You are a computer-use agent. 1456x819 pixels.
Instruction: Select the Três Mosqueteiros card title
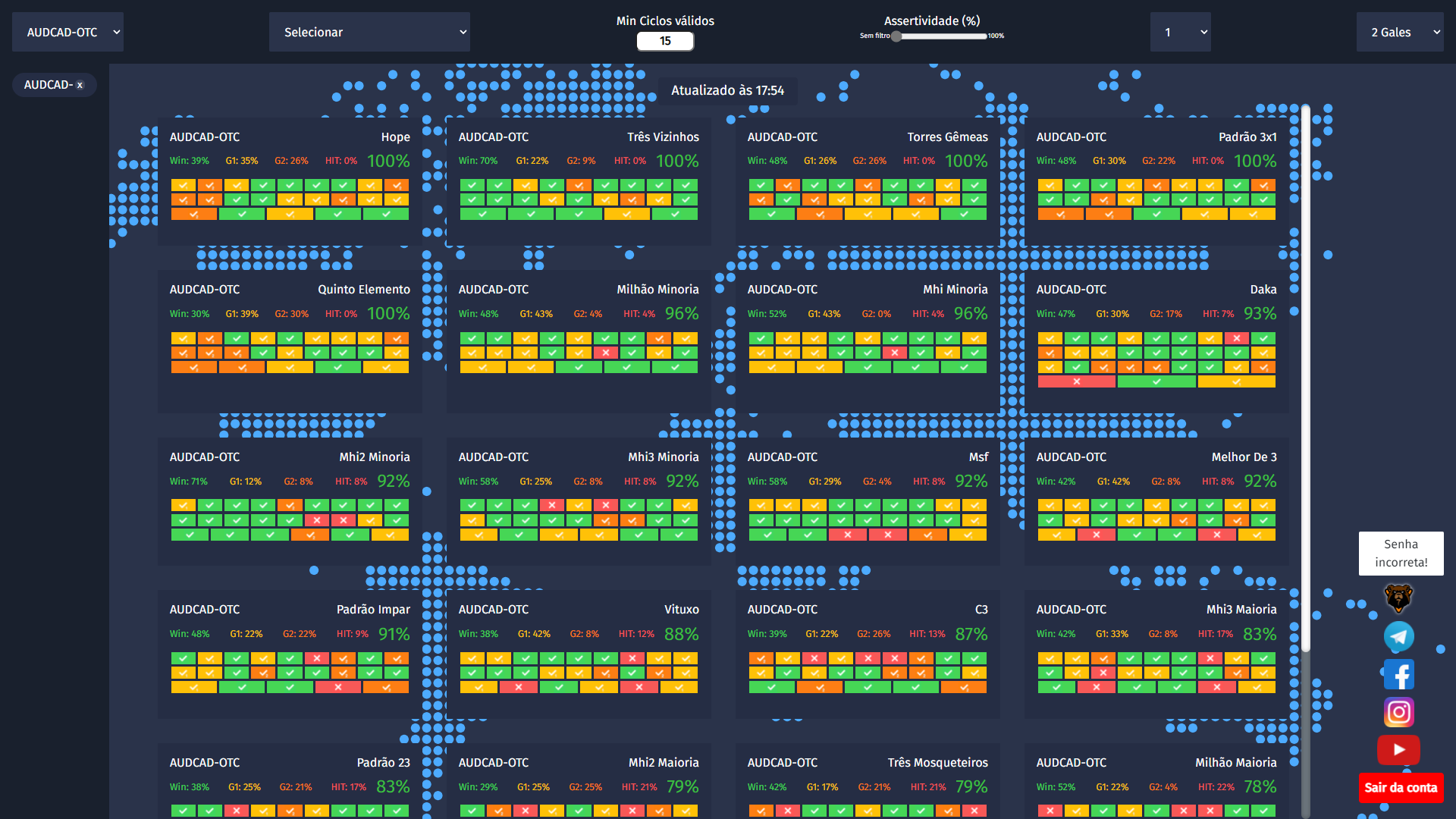coord(937,762)
